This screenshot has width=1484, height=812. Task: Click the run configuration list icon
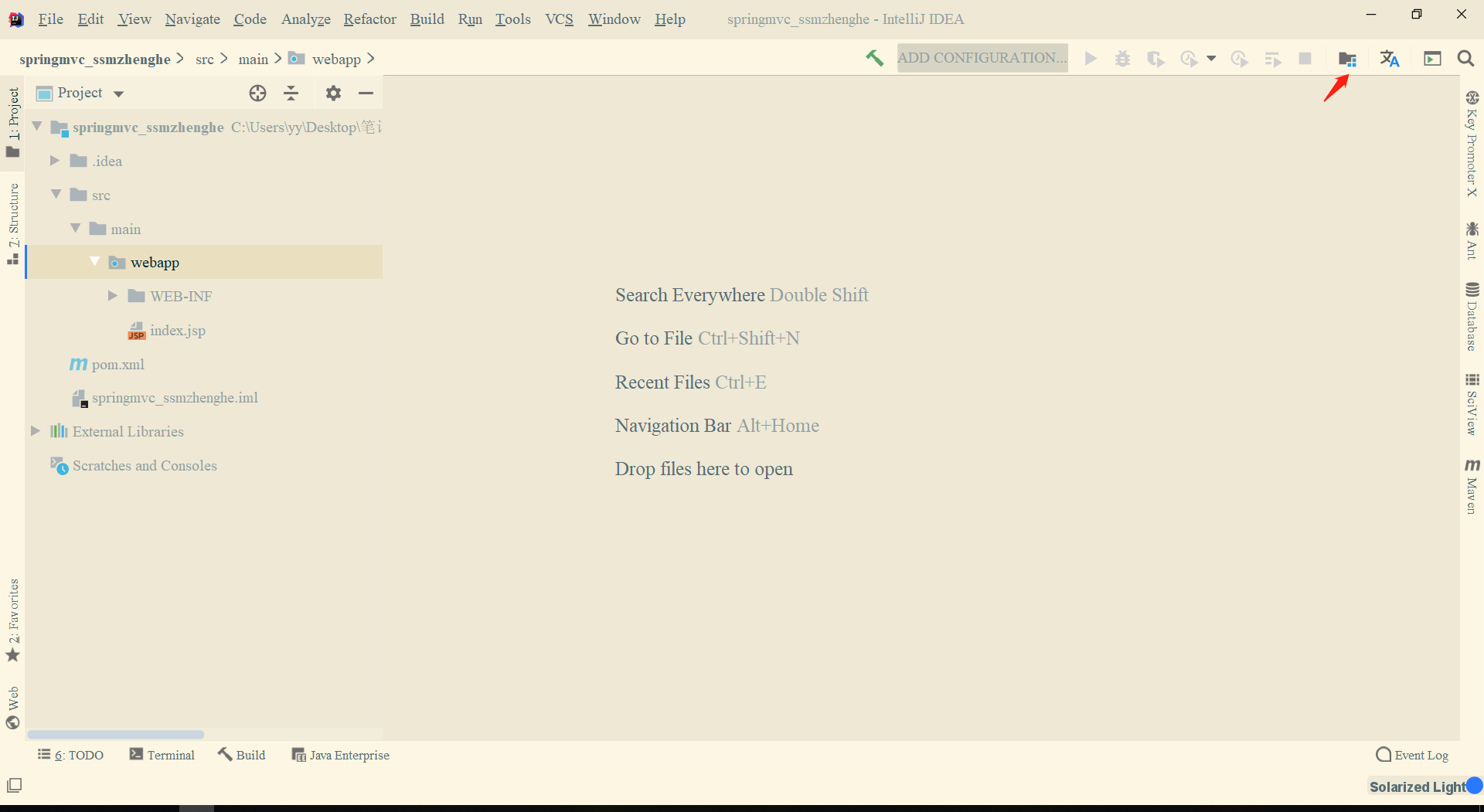pos(1272,59)
